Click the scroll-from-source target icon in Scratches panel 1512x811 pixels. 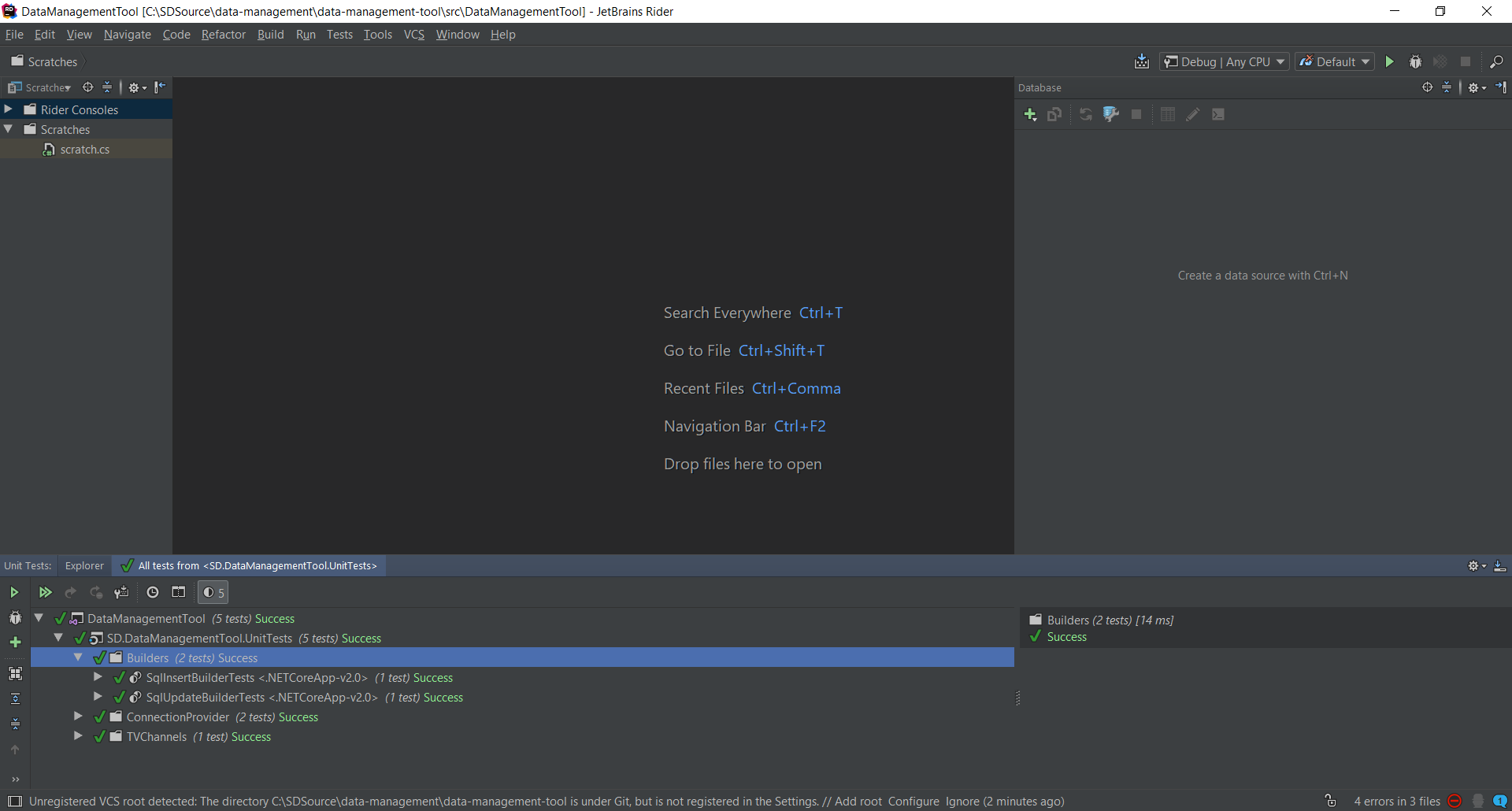pos(88,87)
